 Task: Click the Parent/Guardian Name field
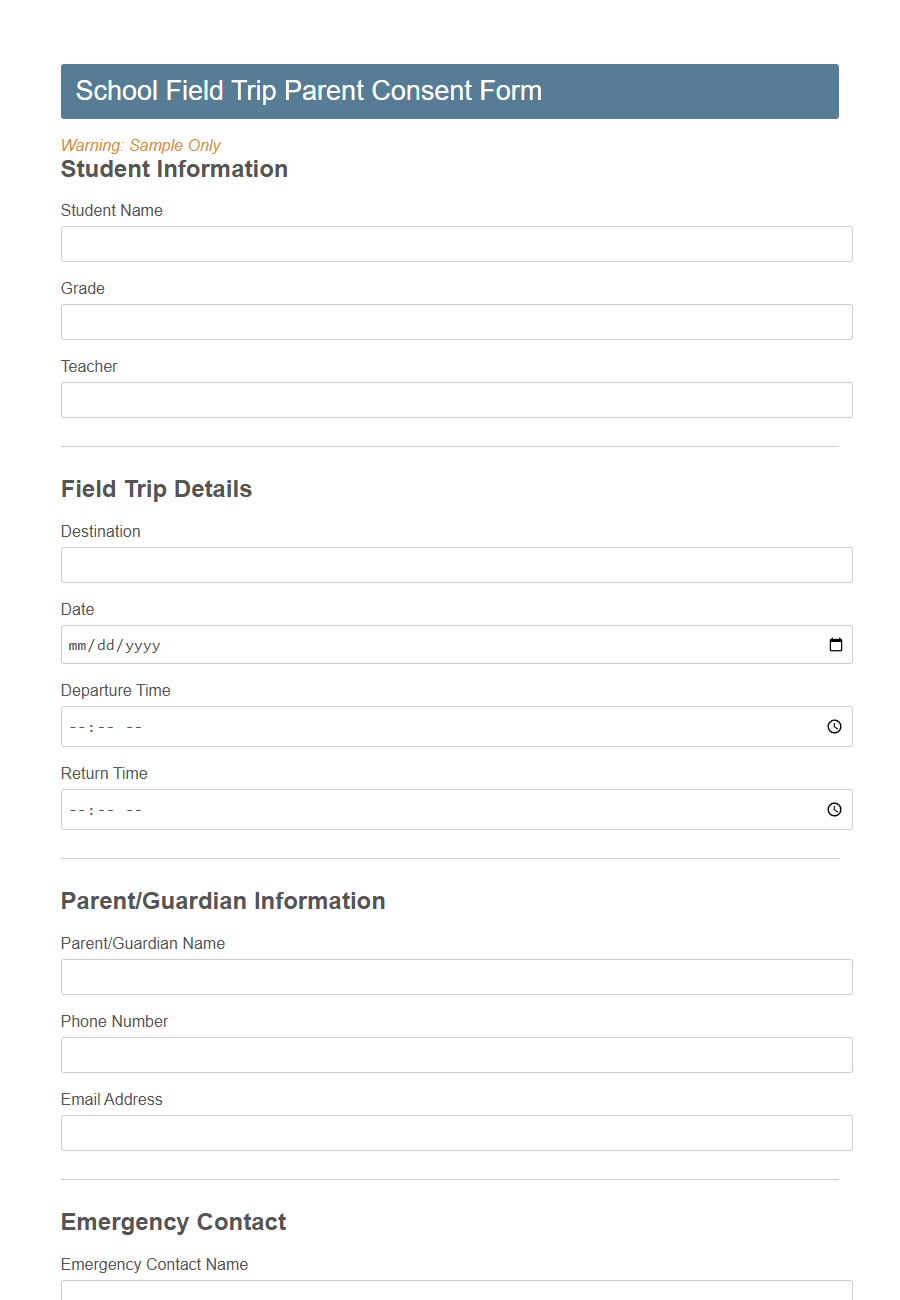(x=456, y=977)
